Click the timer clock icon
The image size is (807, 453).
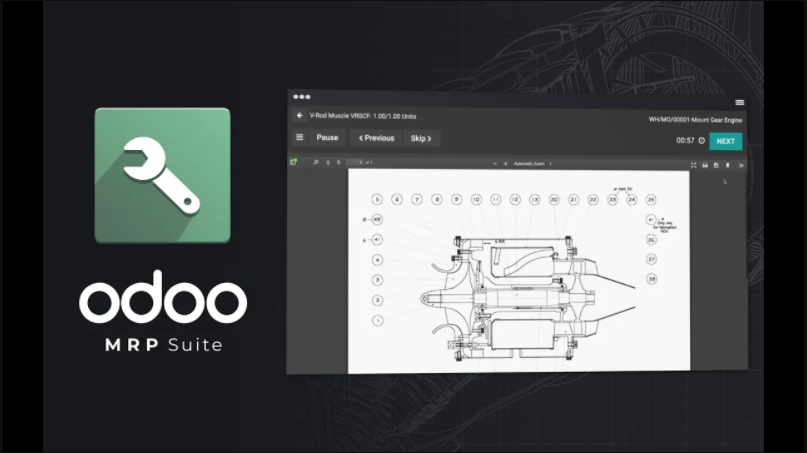(701, 141)
